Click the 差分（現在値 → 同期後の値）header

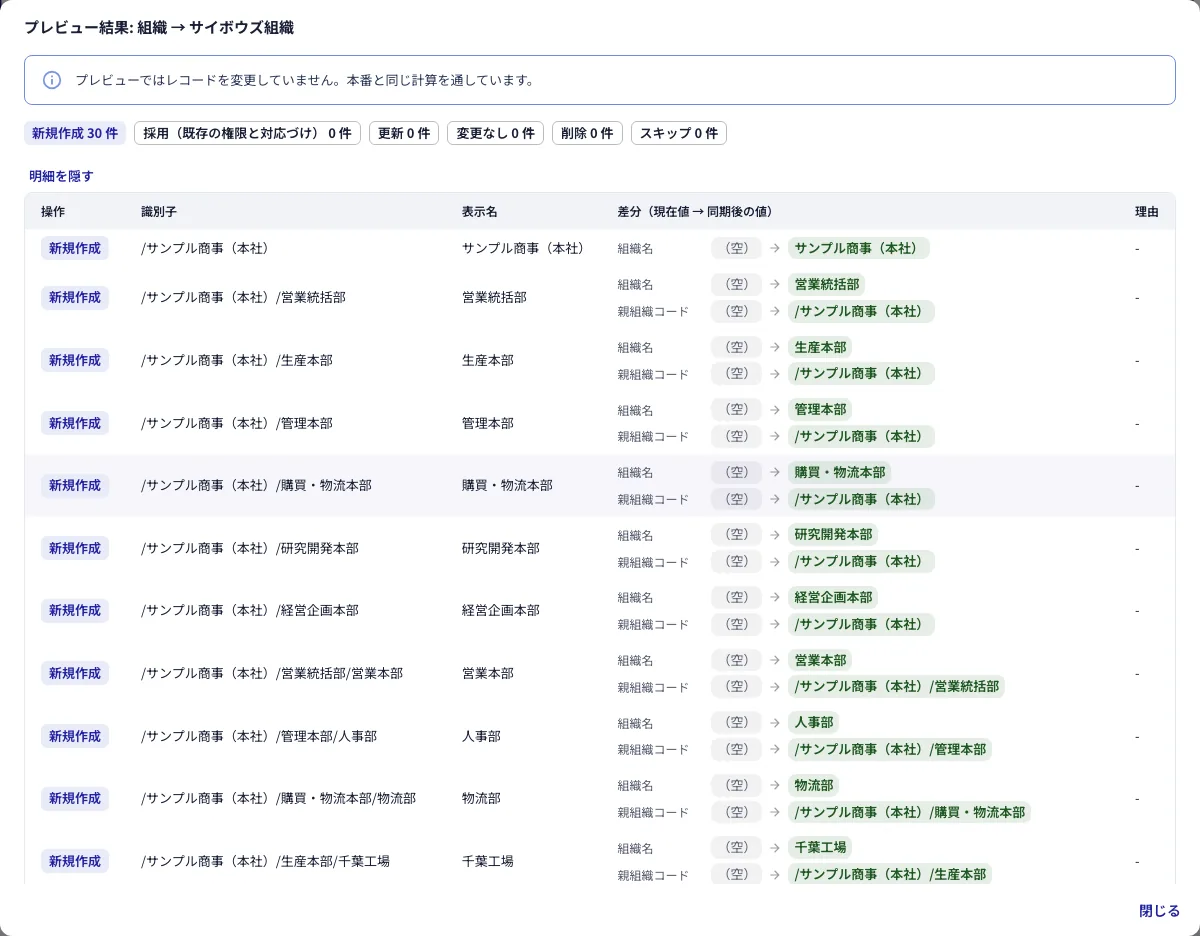pos(695,212)
